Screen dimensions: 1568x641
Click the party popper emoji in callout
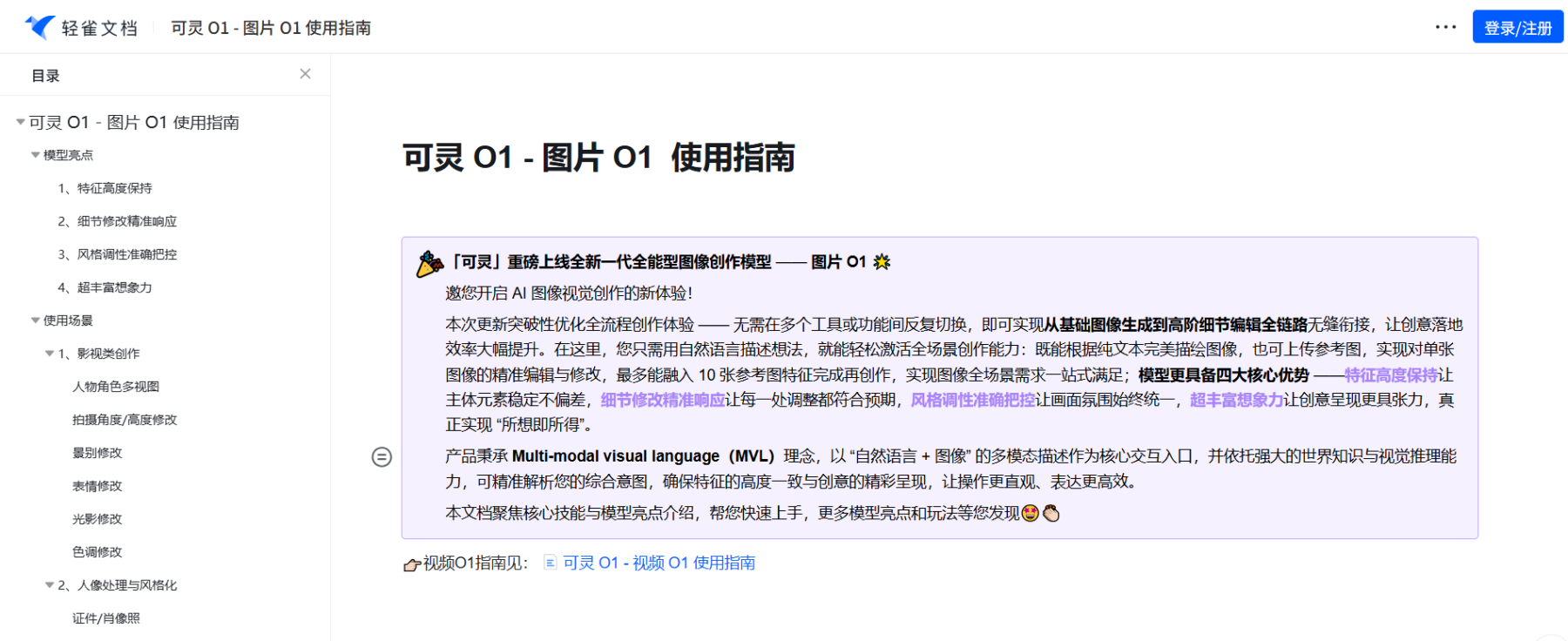[429, 263]
